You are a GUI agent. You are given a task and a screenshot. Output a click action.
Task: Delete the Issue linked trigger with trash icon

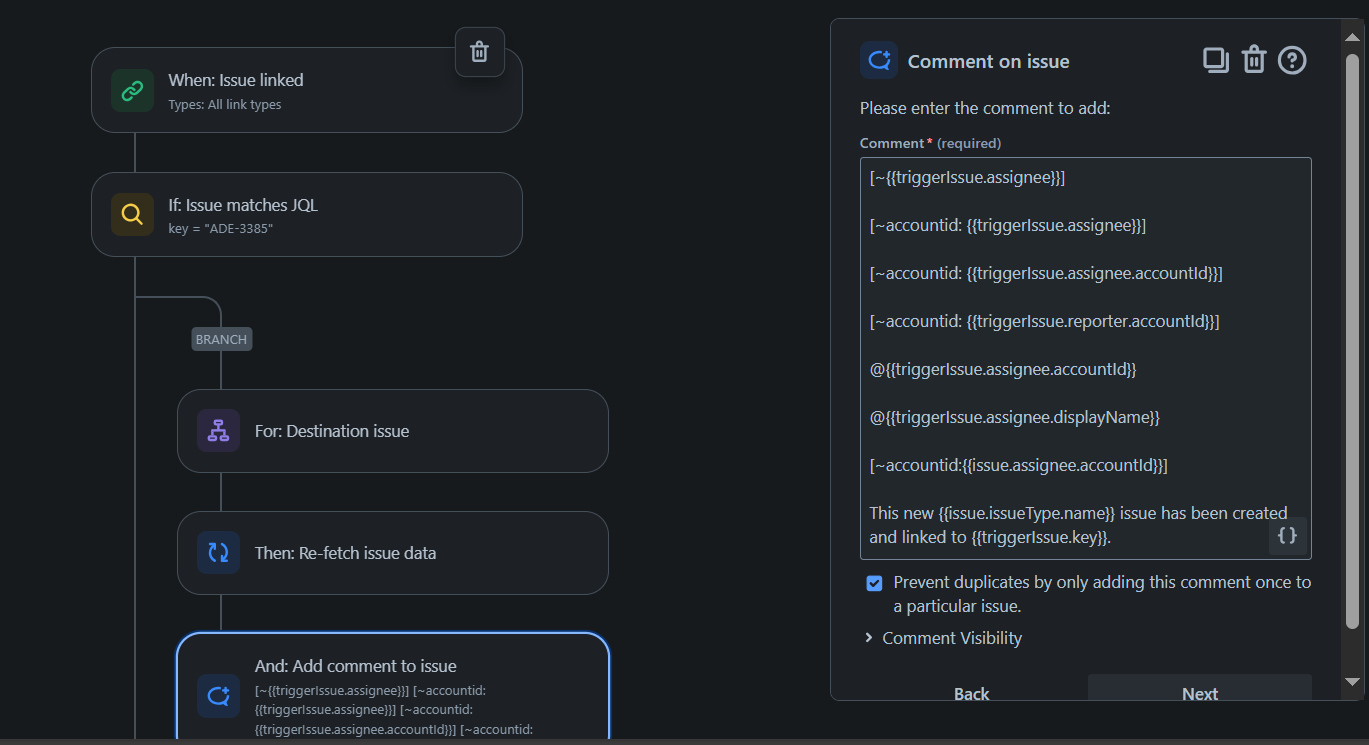pyautogui.click(x=480, y=52)
